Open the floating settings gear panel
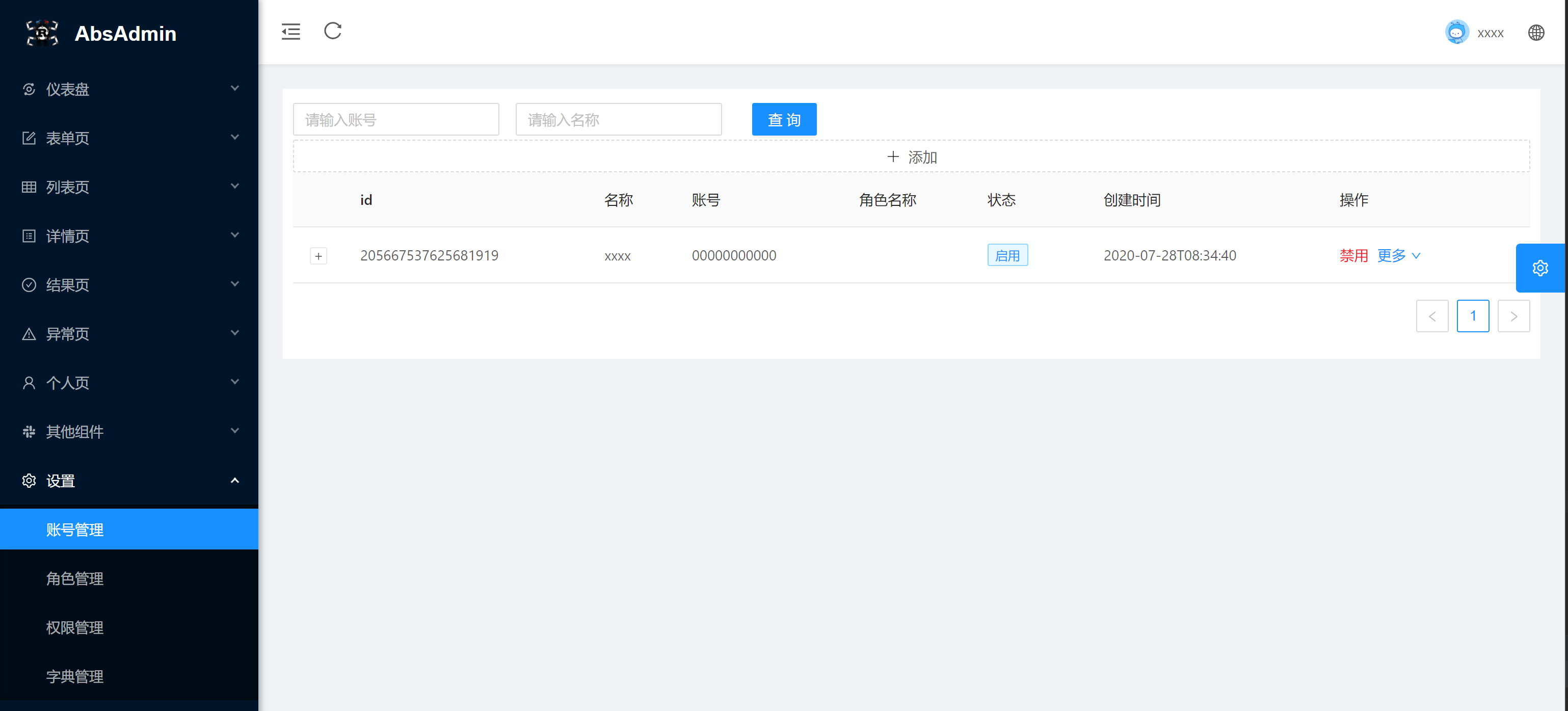Screen dimensions: 1568x711 tap(1540, 268)
